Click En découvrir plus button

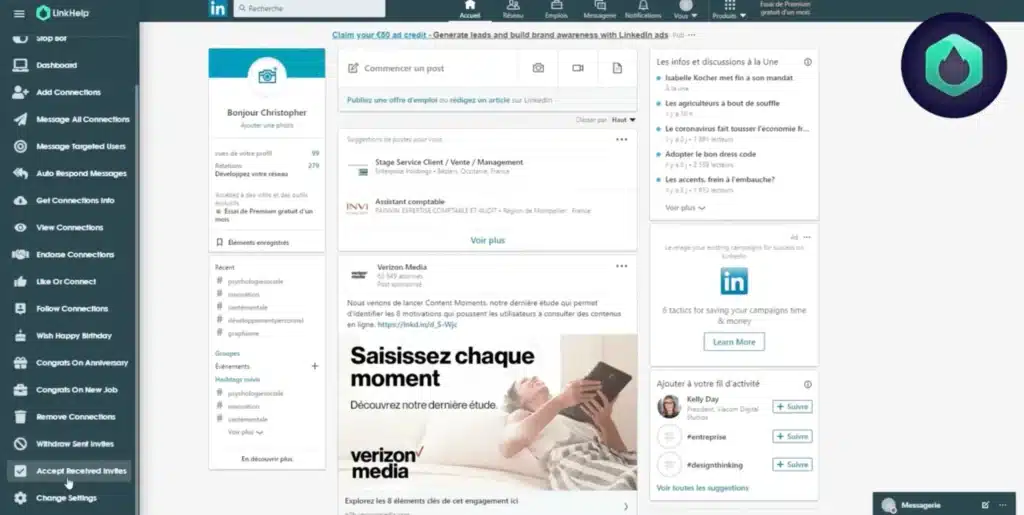point(267,459)
